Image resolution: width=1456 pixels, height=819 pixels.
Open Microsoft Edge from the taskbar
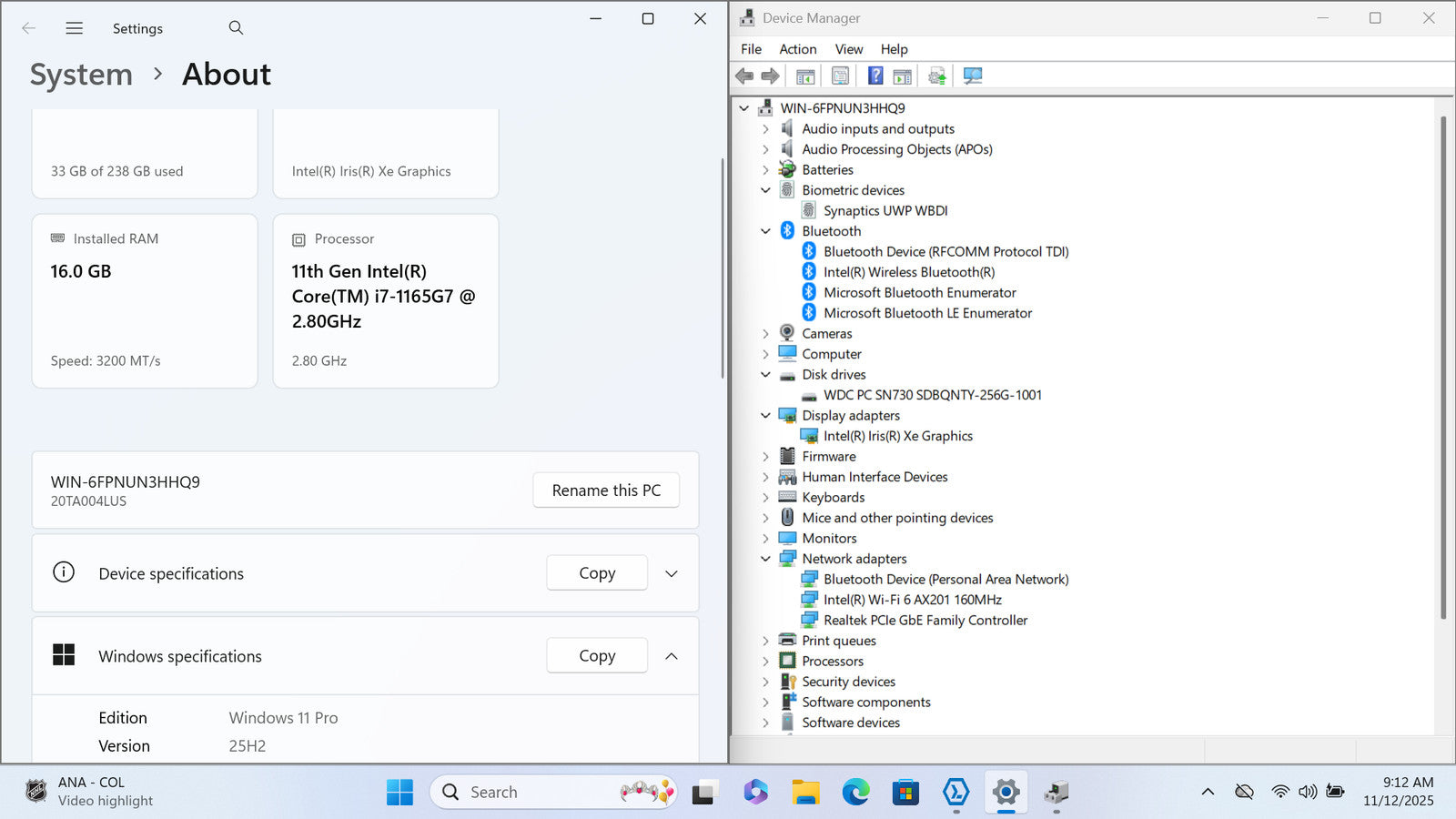(x=855, y=792)
